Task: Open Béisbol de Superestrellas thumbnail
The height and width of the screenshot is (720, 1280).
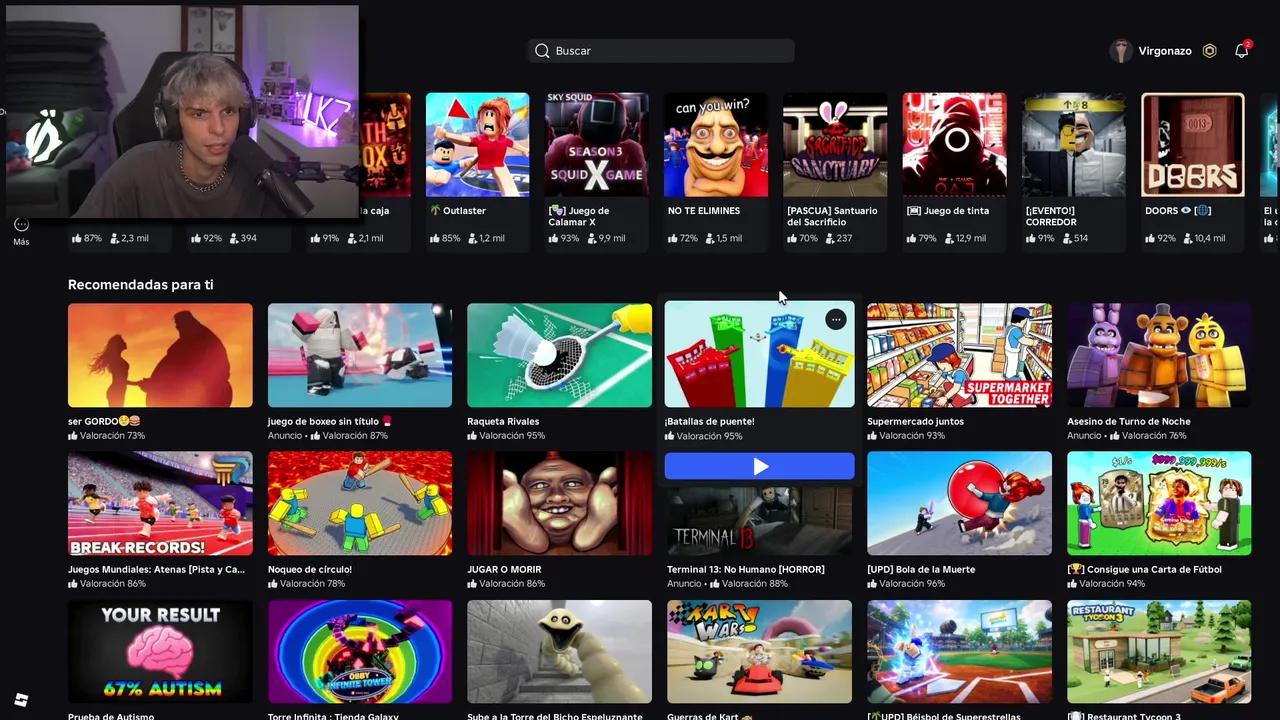Action: click(959, 652)
